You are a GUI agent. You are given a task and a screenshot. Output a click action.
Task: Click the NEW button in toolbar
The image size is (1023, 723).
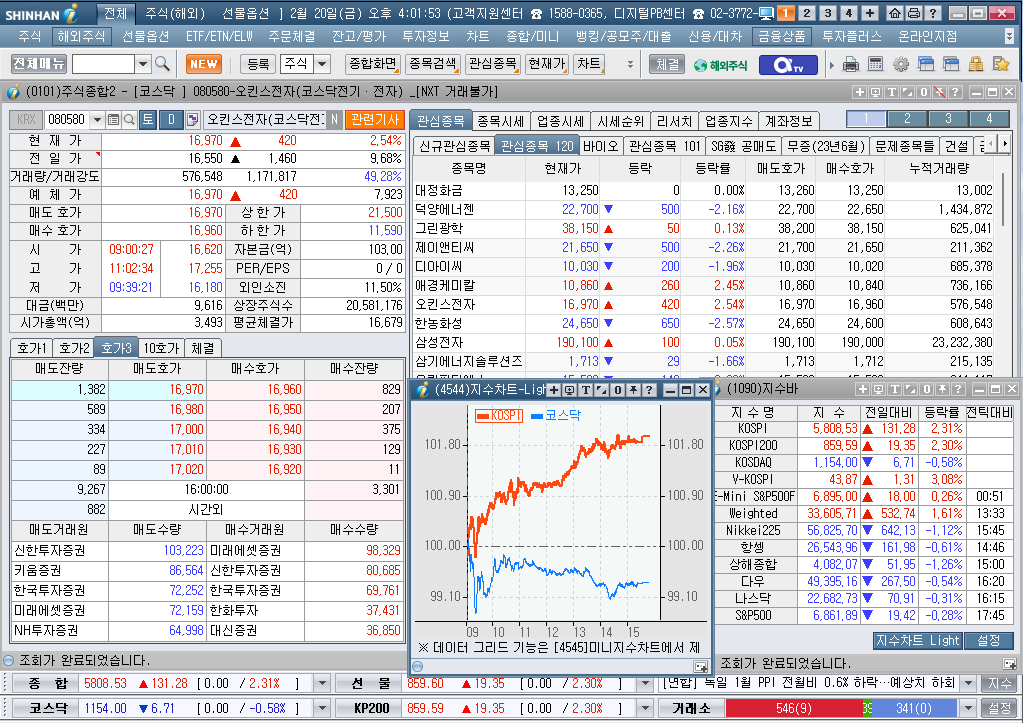tap(204, 64)
